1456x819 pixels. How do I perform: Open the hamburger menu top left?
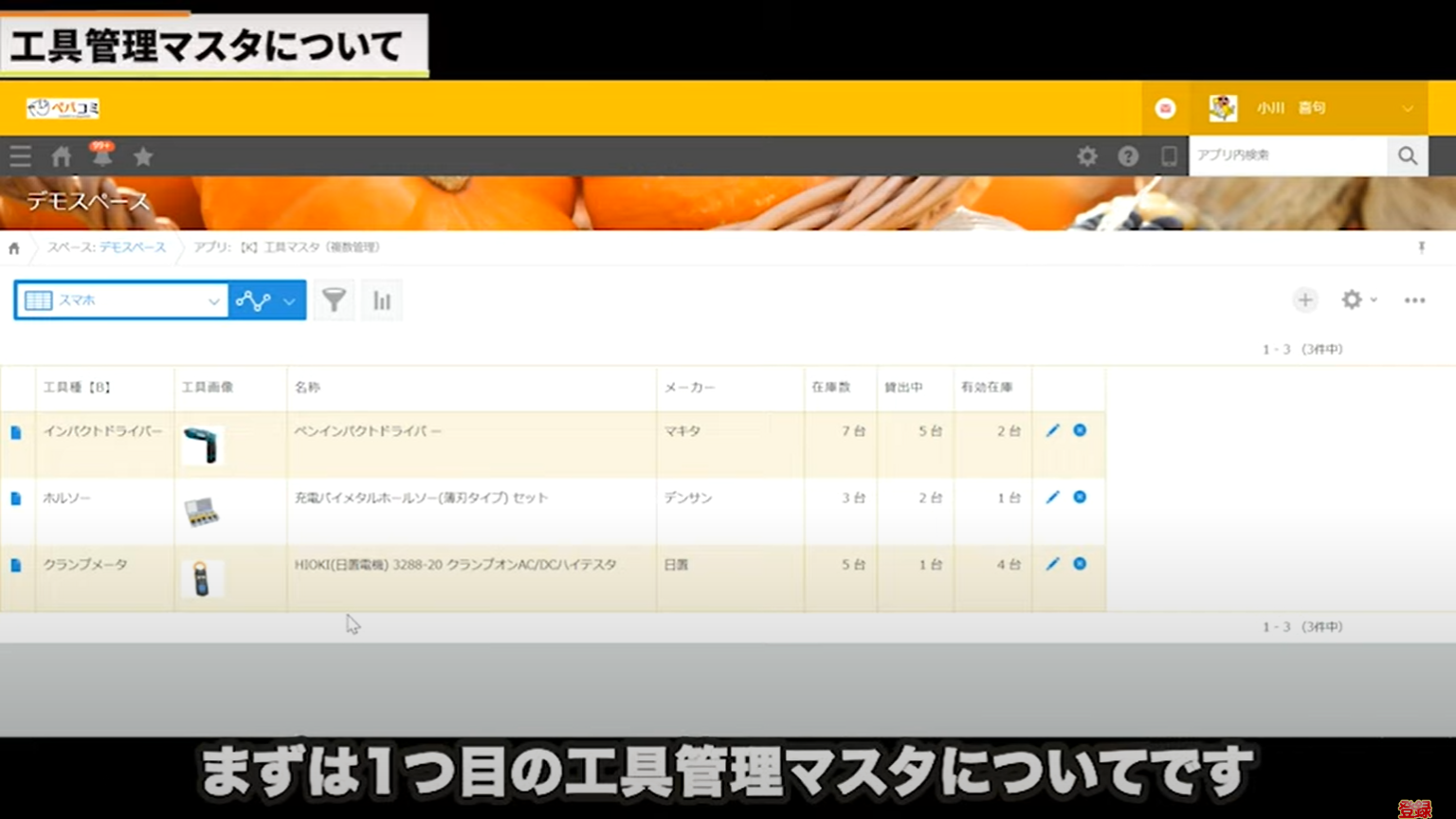tap(20, 156)
